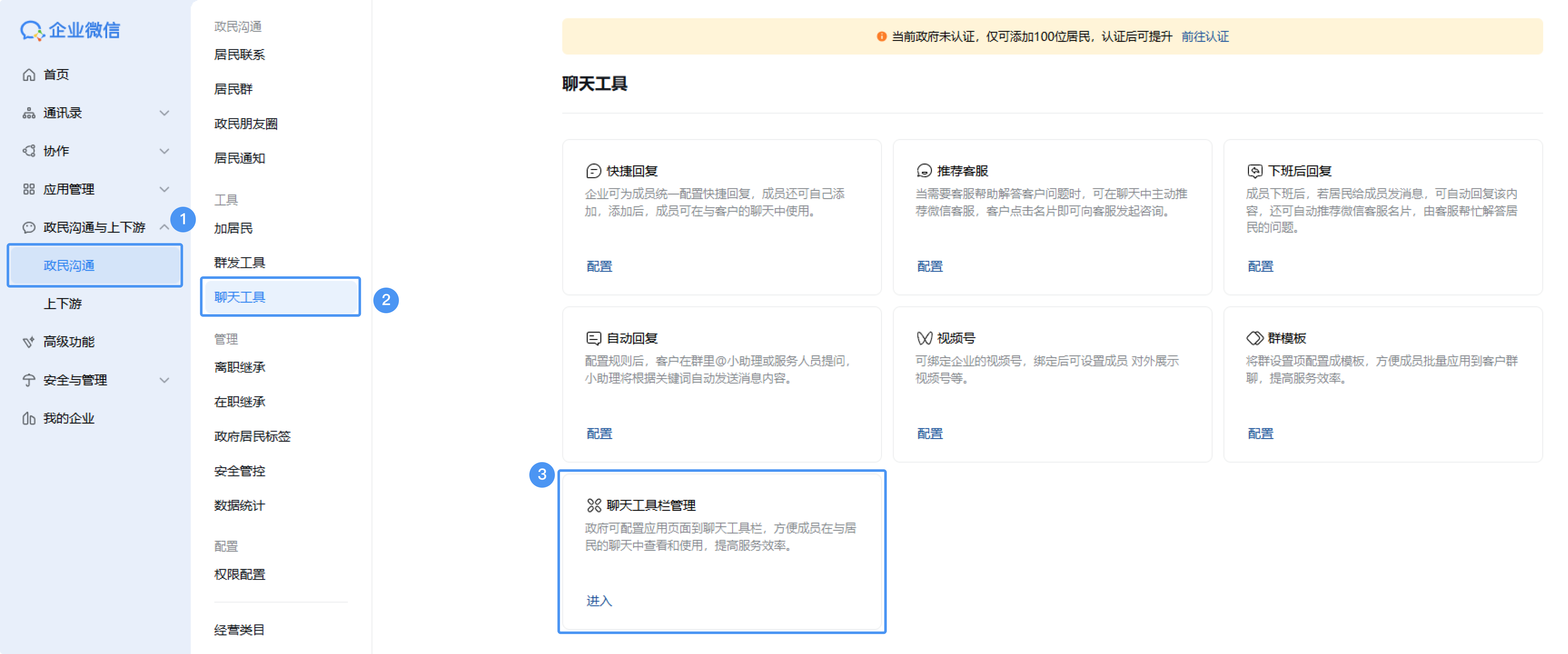Click the 安全与管理 umbrella icon
The width and height of the screenshot is (1568, 654).
point(29,380)
